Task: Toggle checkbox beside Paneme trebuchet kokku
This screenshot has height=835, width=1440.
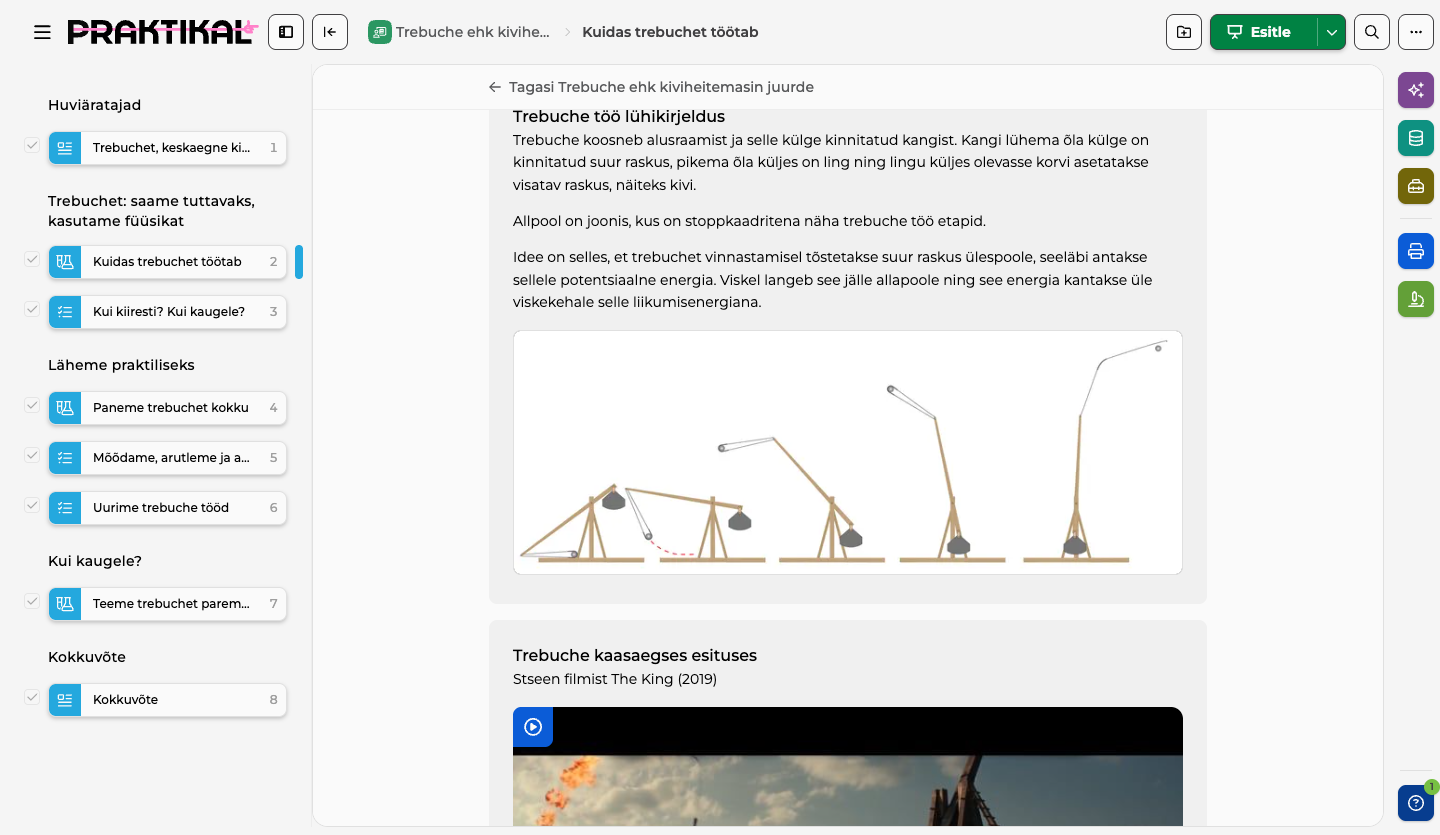Action: (32, 405)
